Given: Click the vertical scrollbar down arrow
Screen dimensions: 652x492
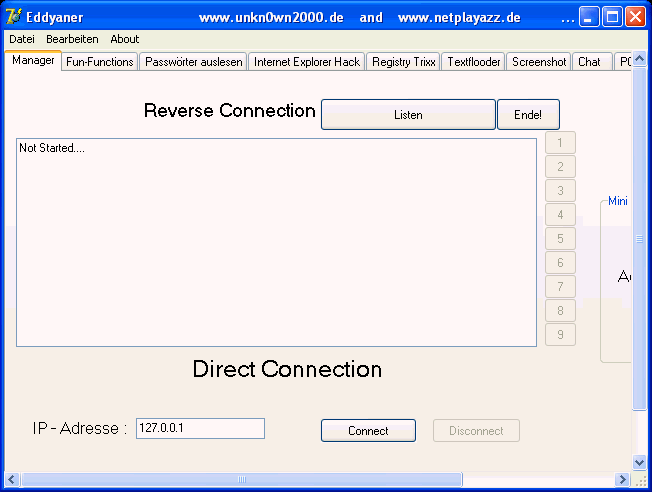Looking at the screenshot, I should (640, 463).
